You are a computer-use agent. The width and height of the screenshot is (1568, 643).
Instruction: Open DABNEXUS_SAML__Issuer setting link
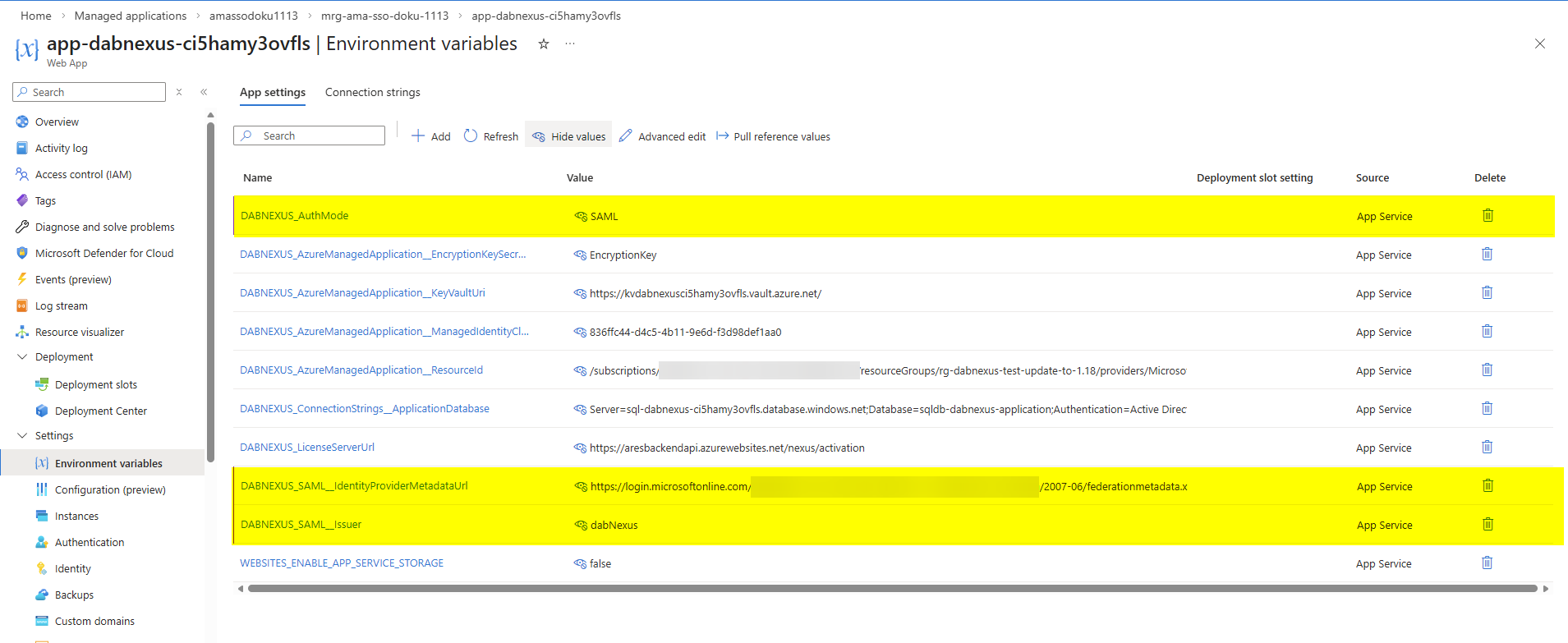pos(301,524)
